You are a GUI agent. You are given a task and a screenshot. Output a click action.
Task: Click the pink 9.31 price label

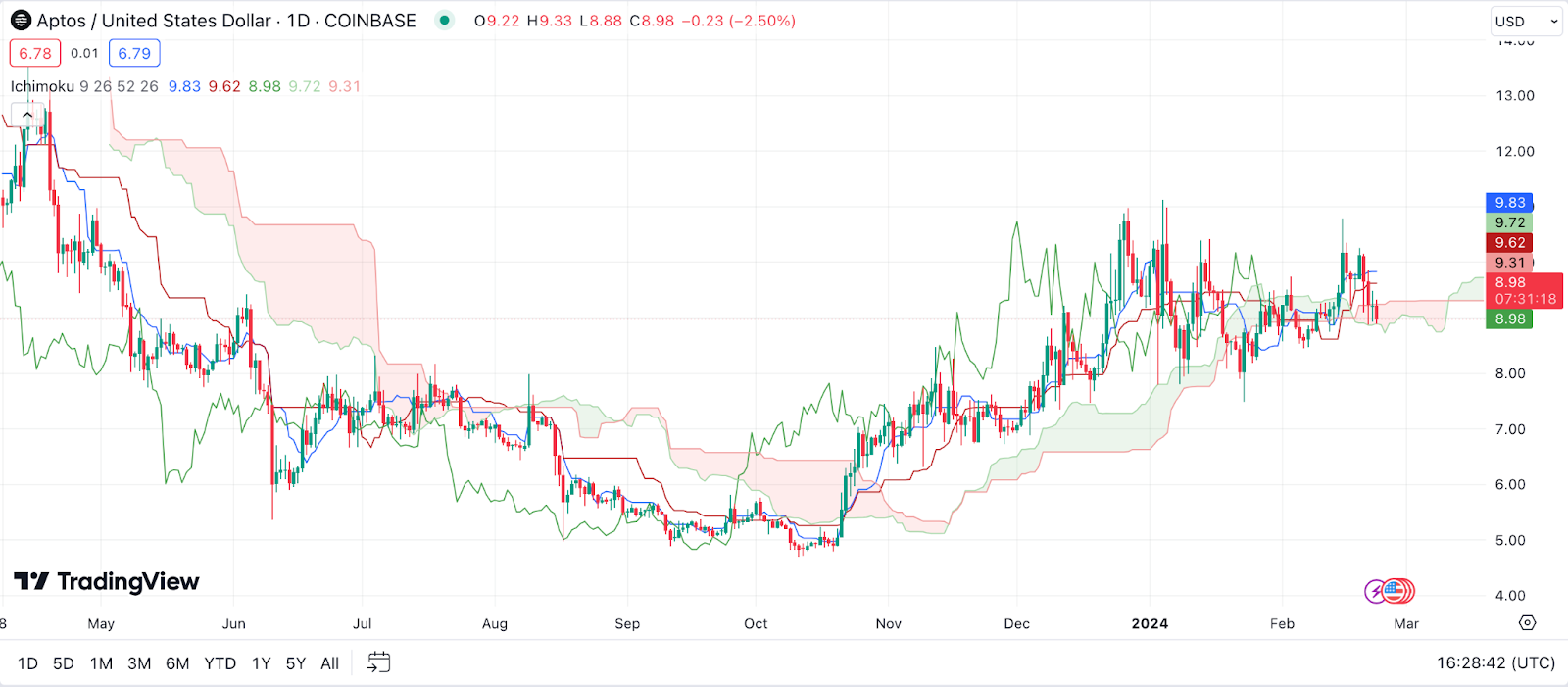[x=1509, y=263]
